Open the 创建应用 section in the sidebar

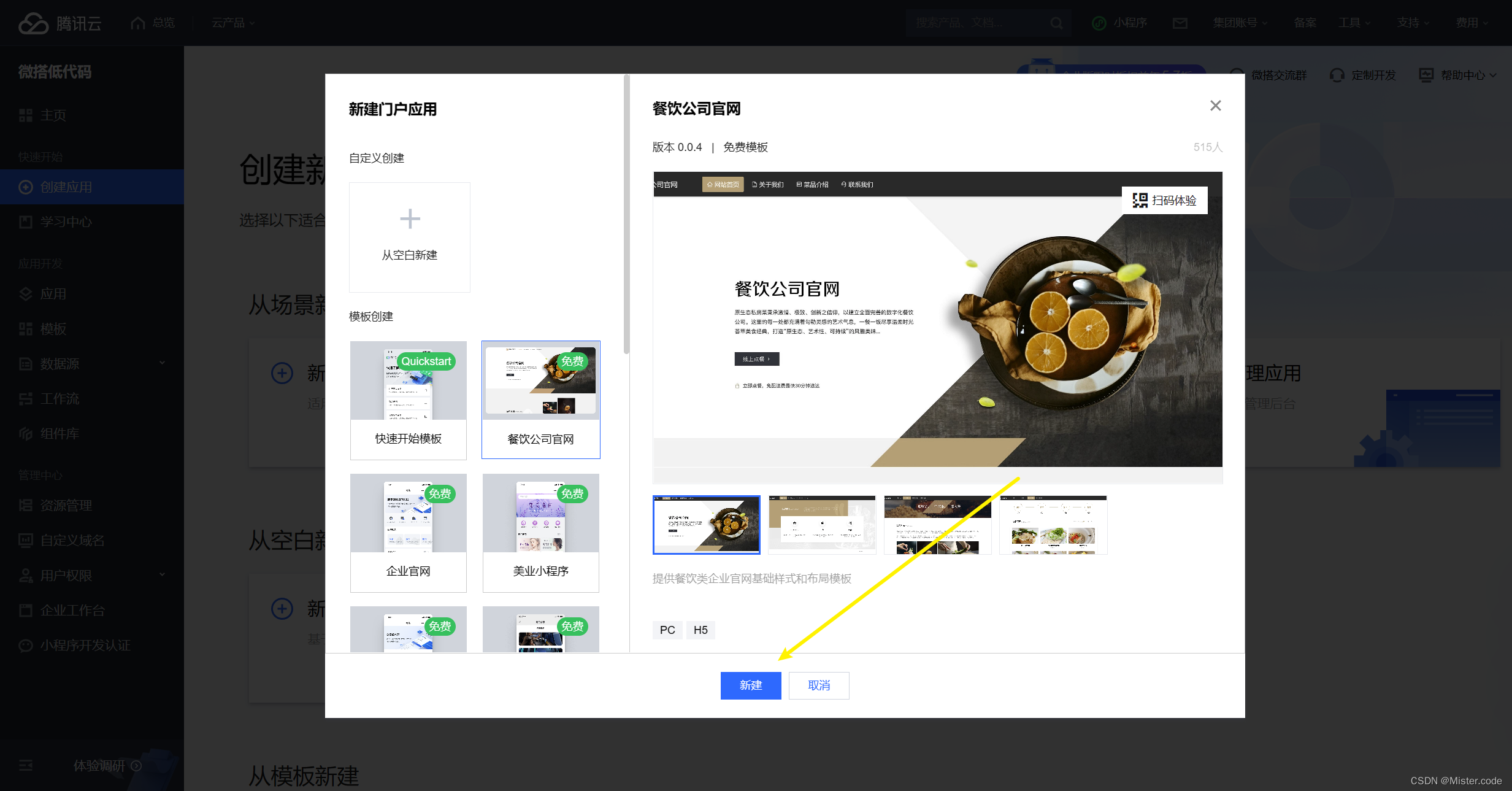click(67, 187)
